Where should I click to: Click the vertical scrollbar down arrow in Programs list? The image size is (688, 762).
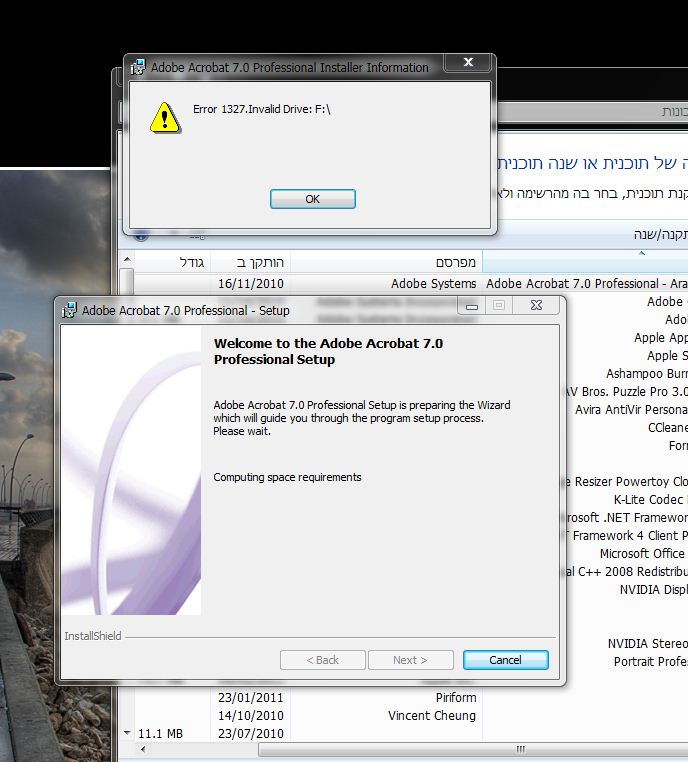coord(127,732)
